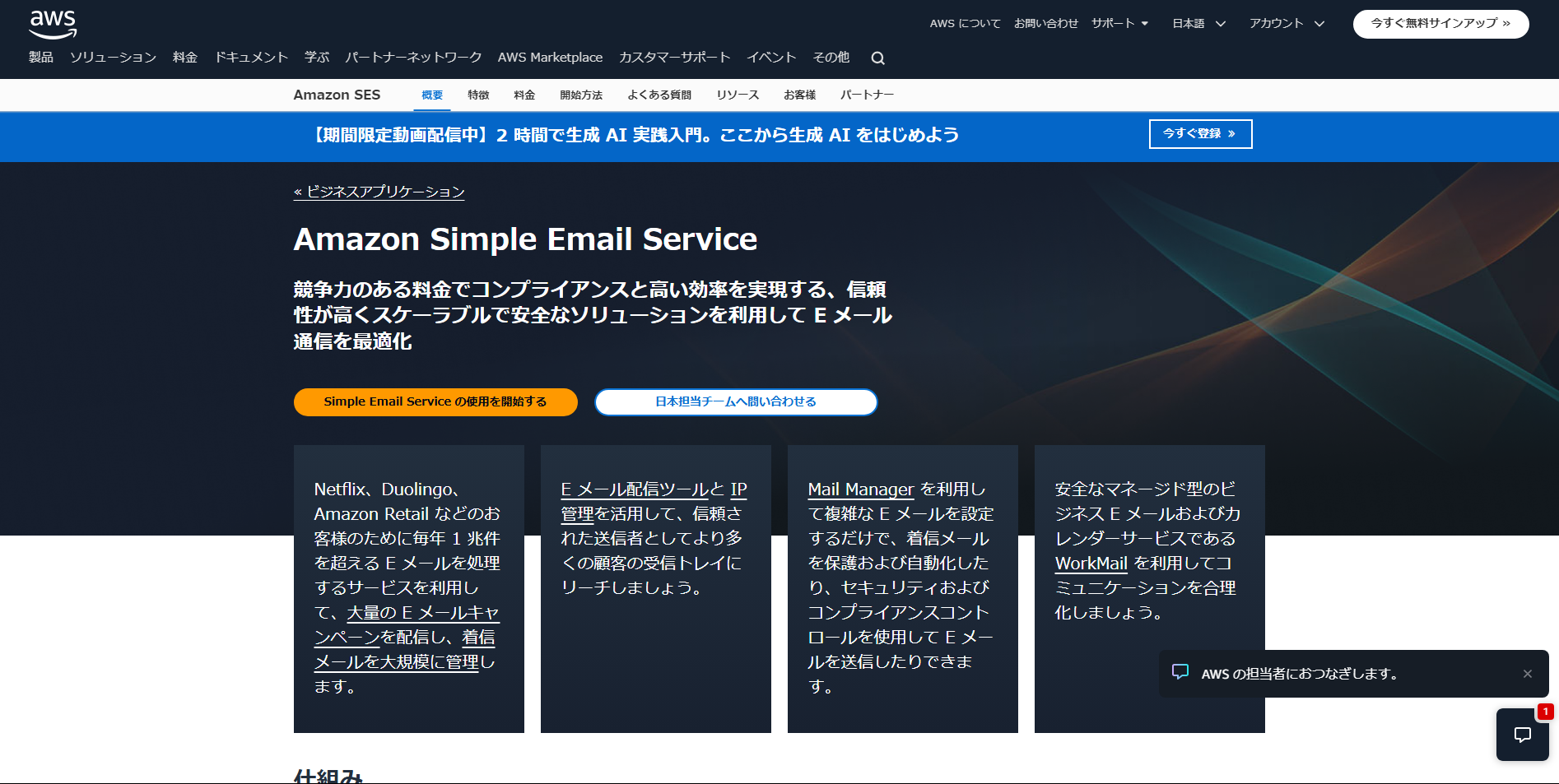Click the Amazon Simple Email Service heading
Viewport: 1559px width, 784px height.
(525, 239)
